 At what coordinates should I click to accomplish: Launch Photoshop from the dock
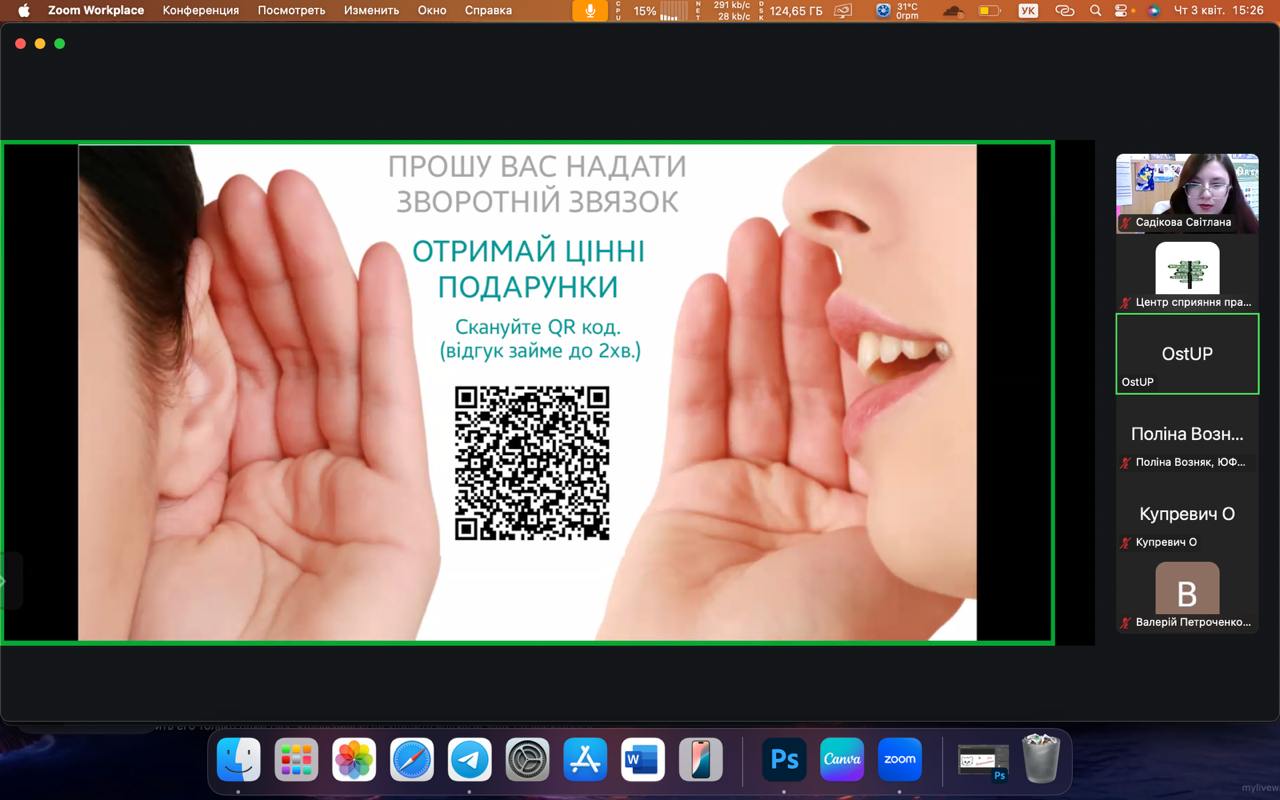point(784,760)
